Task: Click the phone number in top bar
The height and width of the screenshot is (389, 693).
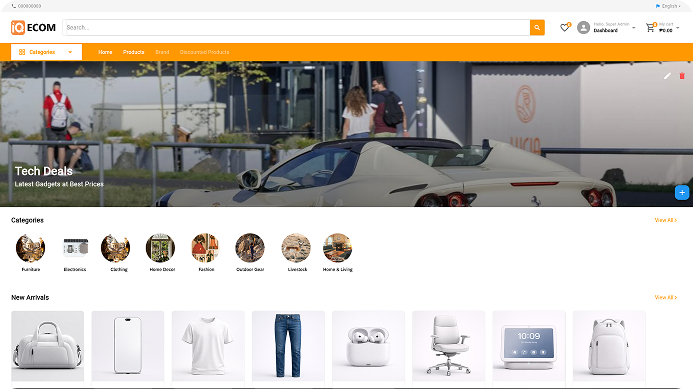Action: [x=30, y=6]
